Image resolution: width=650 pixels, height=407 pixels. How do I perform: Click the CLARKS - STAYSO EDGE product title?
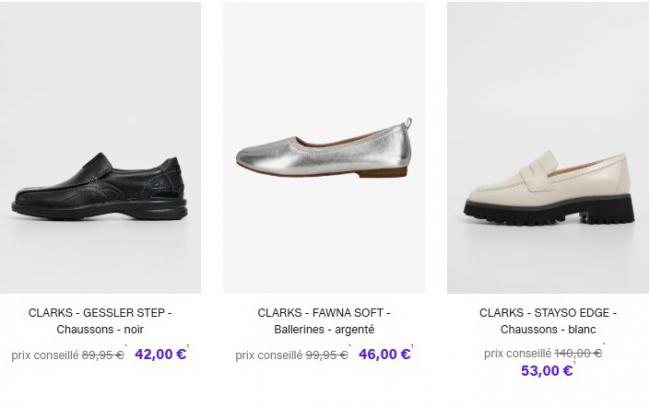coord(547,313)
